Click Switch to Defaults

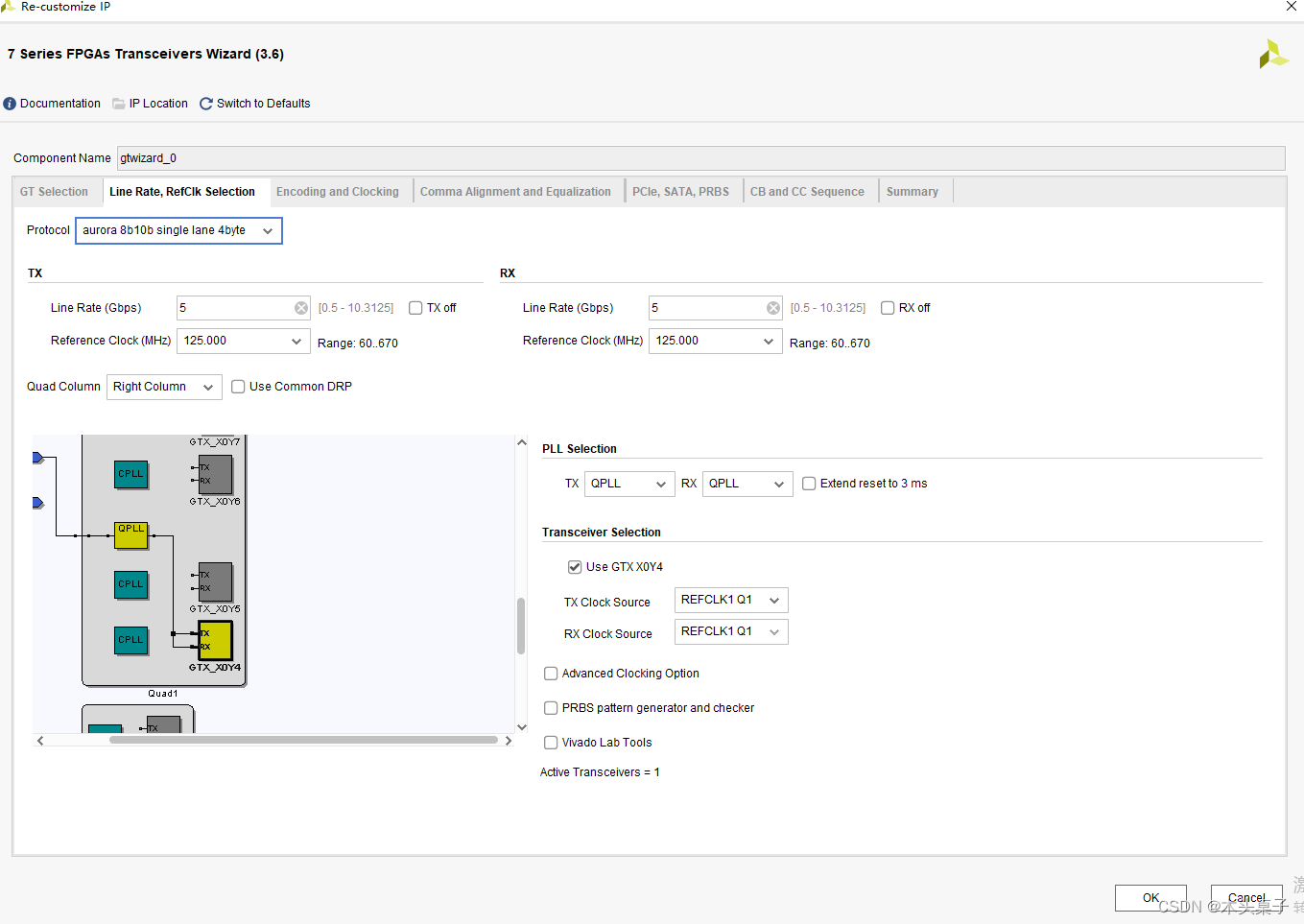(263, 104)
